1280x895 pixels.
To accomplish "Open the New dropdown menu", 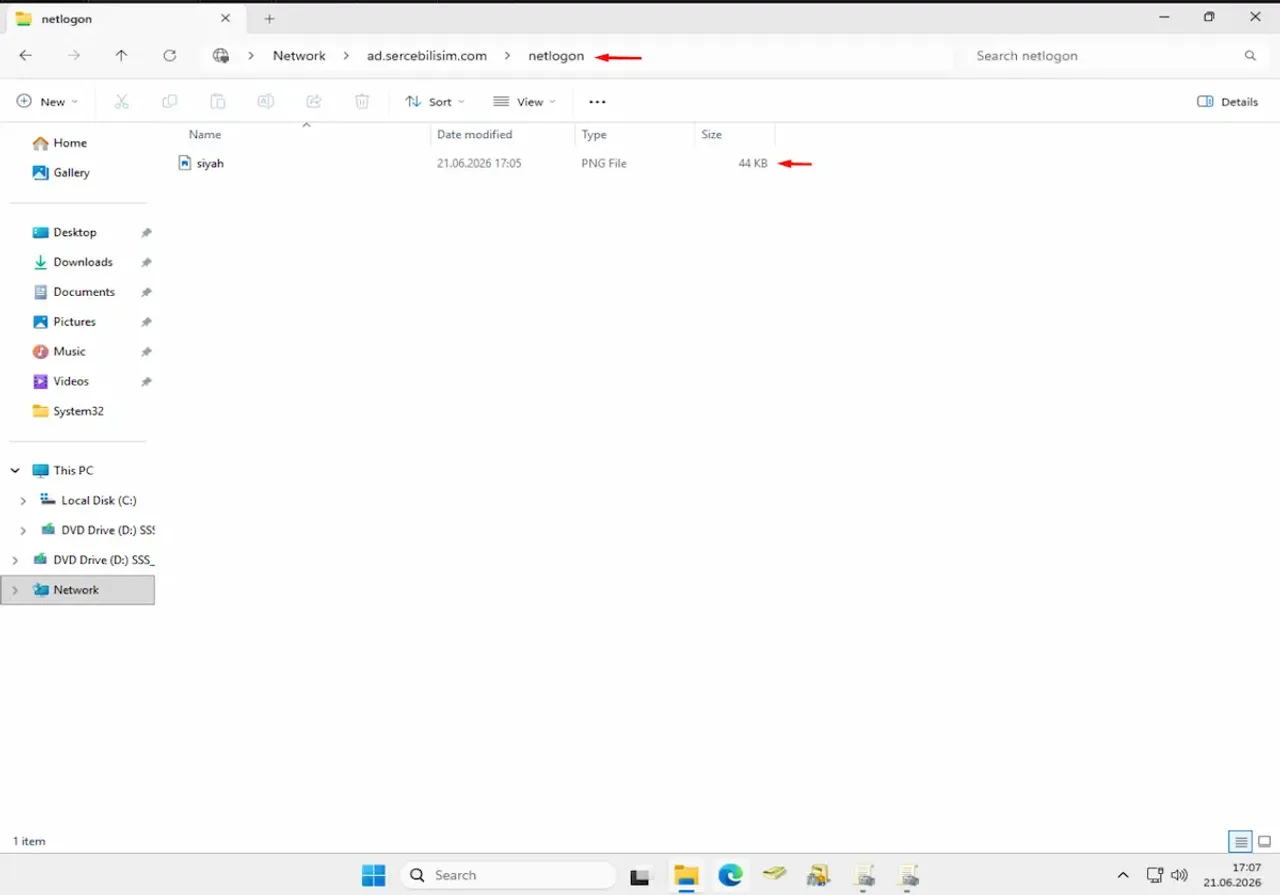I will tap(47, 101).
